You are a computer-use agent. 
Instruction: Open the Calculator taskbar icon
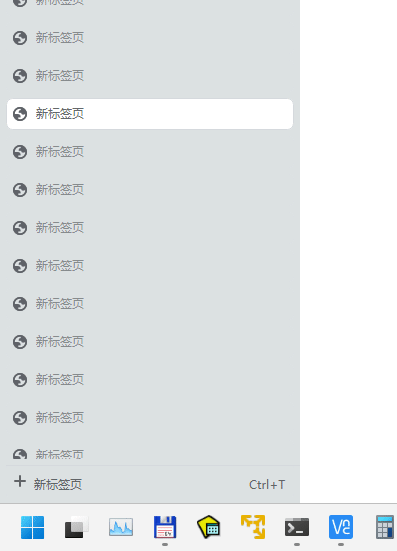[385, 527]
